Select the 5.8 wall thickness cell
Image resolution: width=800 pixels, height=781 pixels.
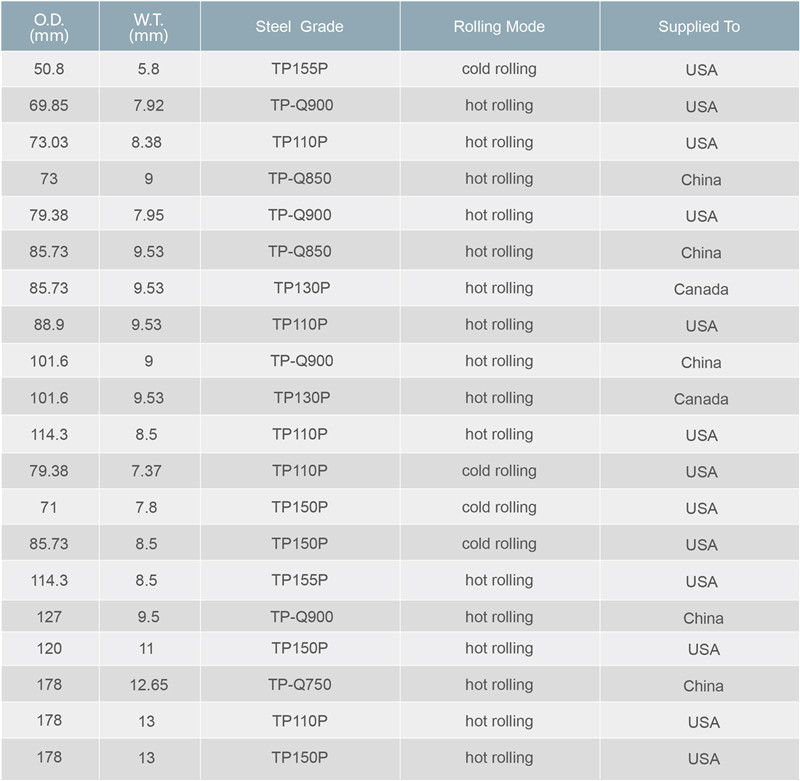pos(149,69)
